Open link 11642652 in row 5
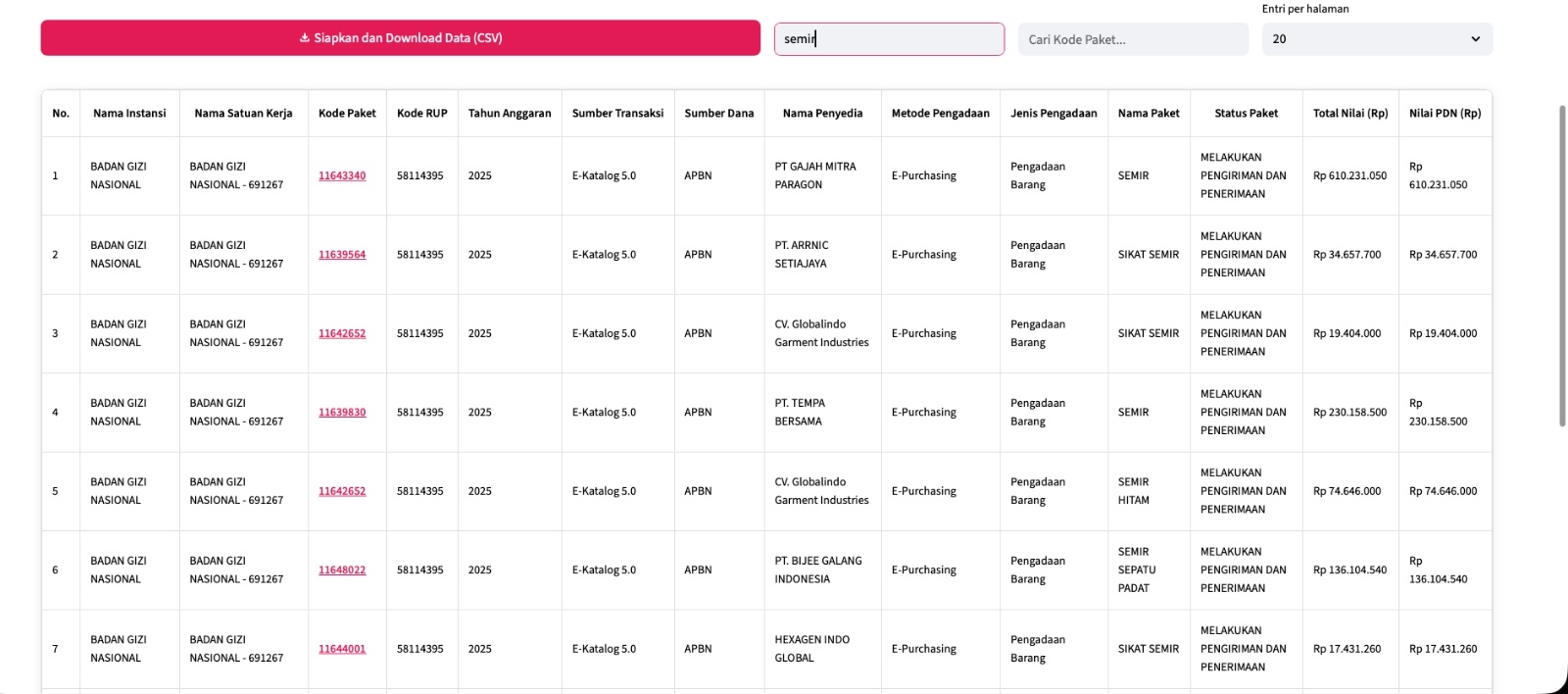1568x694 pixels. pos(342,491)
